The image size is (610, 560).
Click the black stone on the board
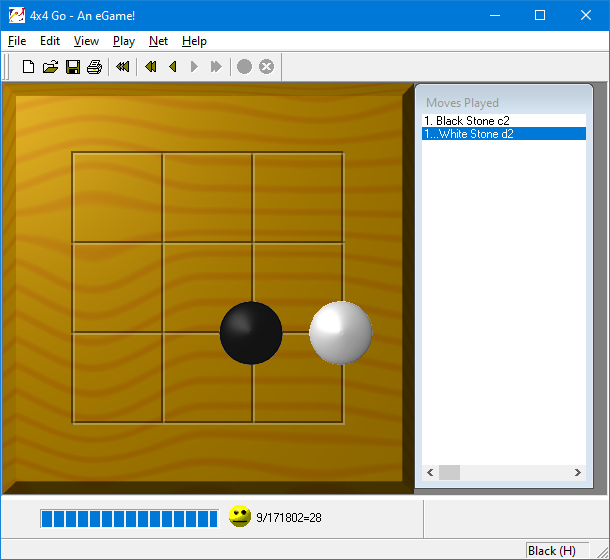251,333
